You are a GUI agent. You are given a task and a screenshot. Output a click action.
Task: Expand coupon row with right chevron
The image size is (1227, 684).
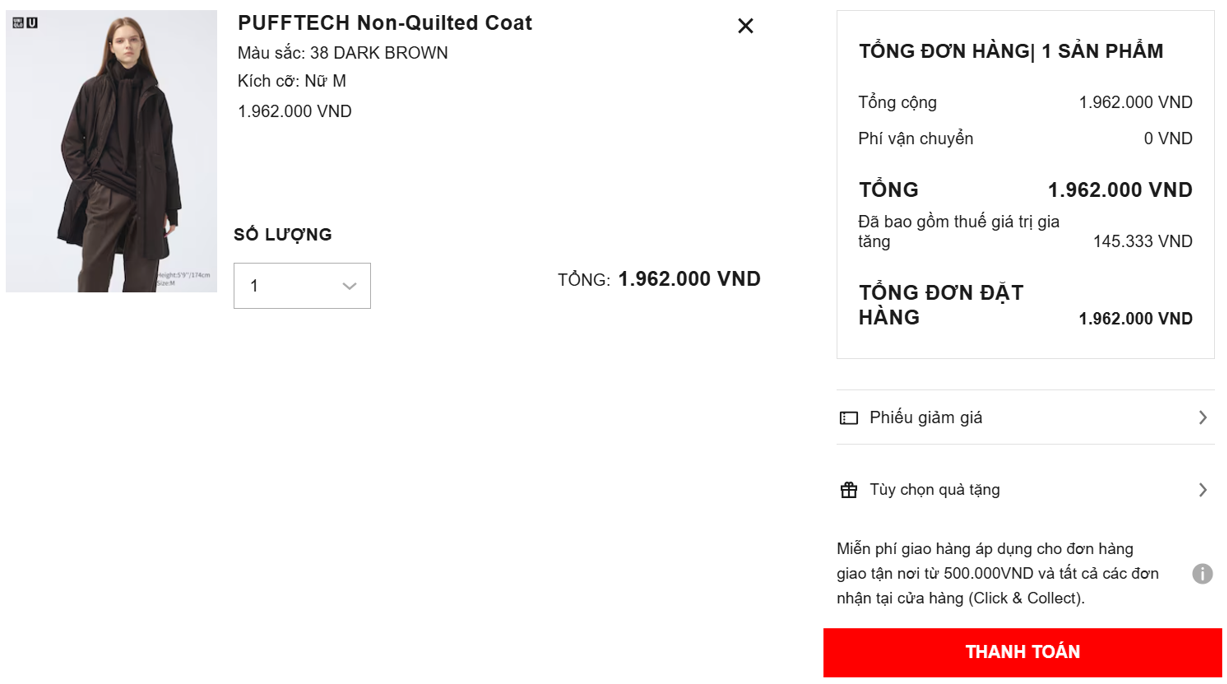[x=1202, y=418]
